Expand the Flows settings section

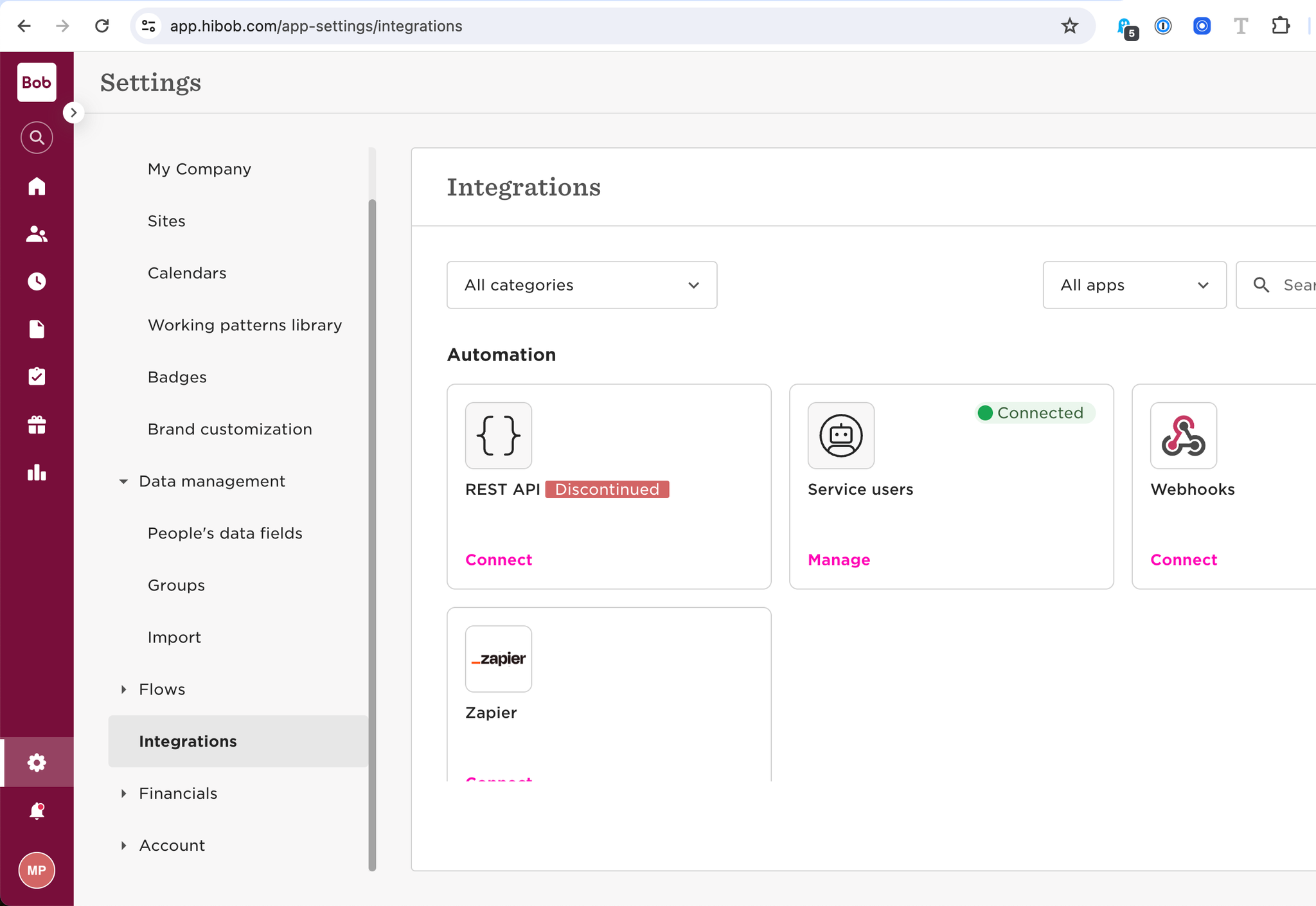pyautogui.click(x=123, y=689)
